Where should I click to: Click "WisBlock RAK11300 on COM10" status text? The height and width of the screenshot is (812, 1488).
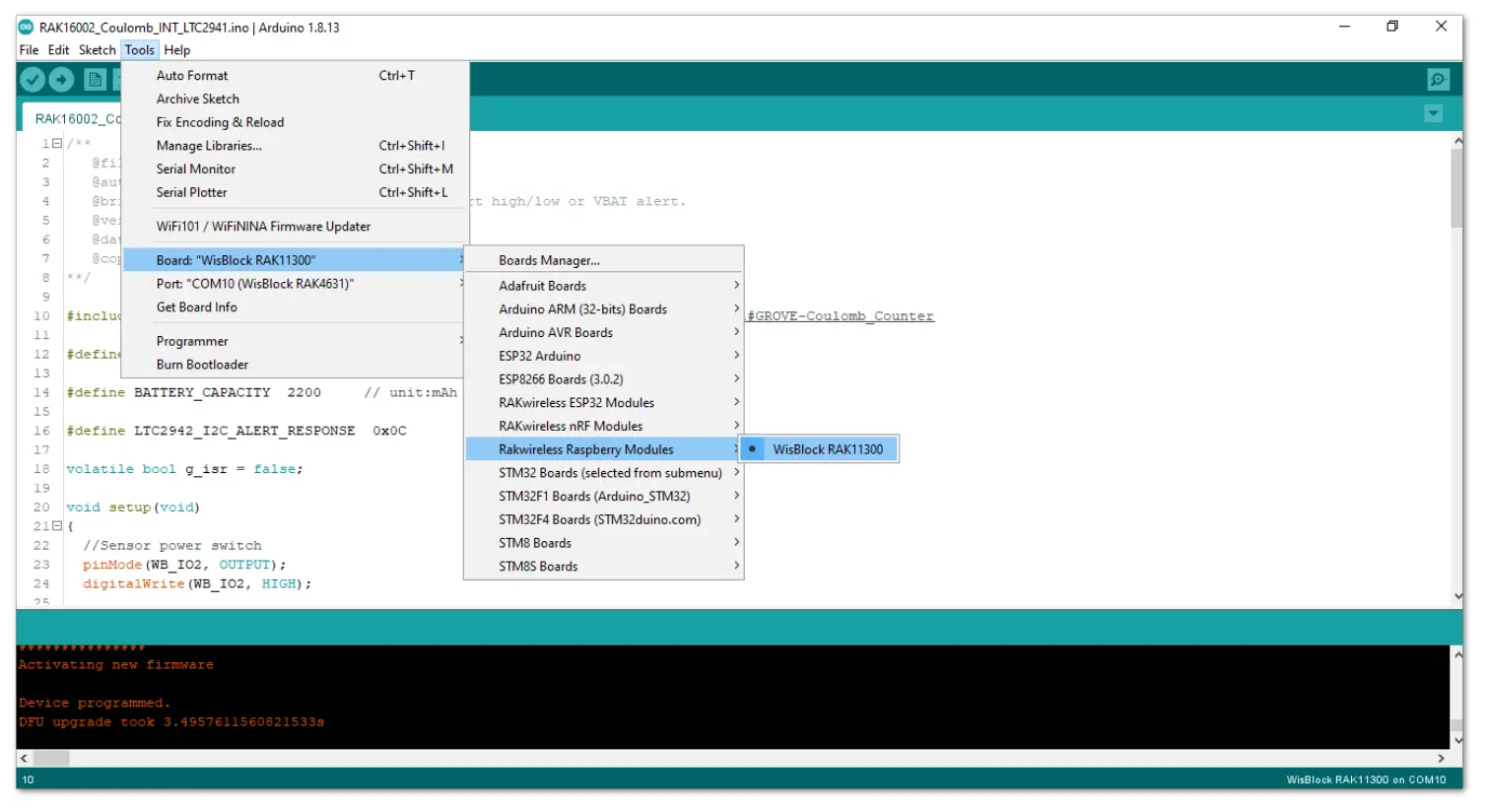(1366, 780)
